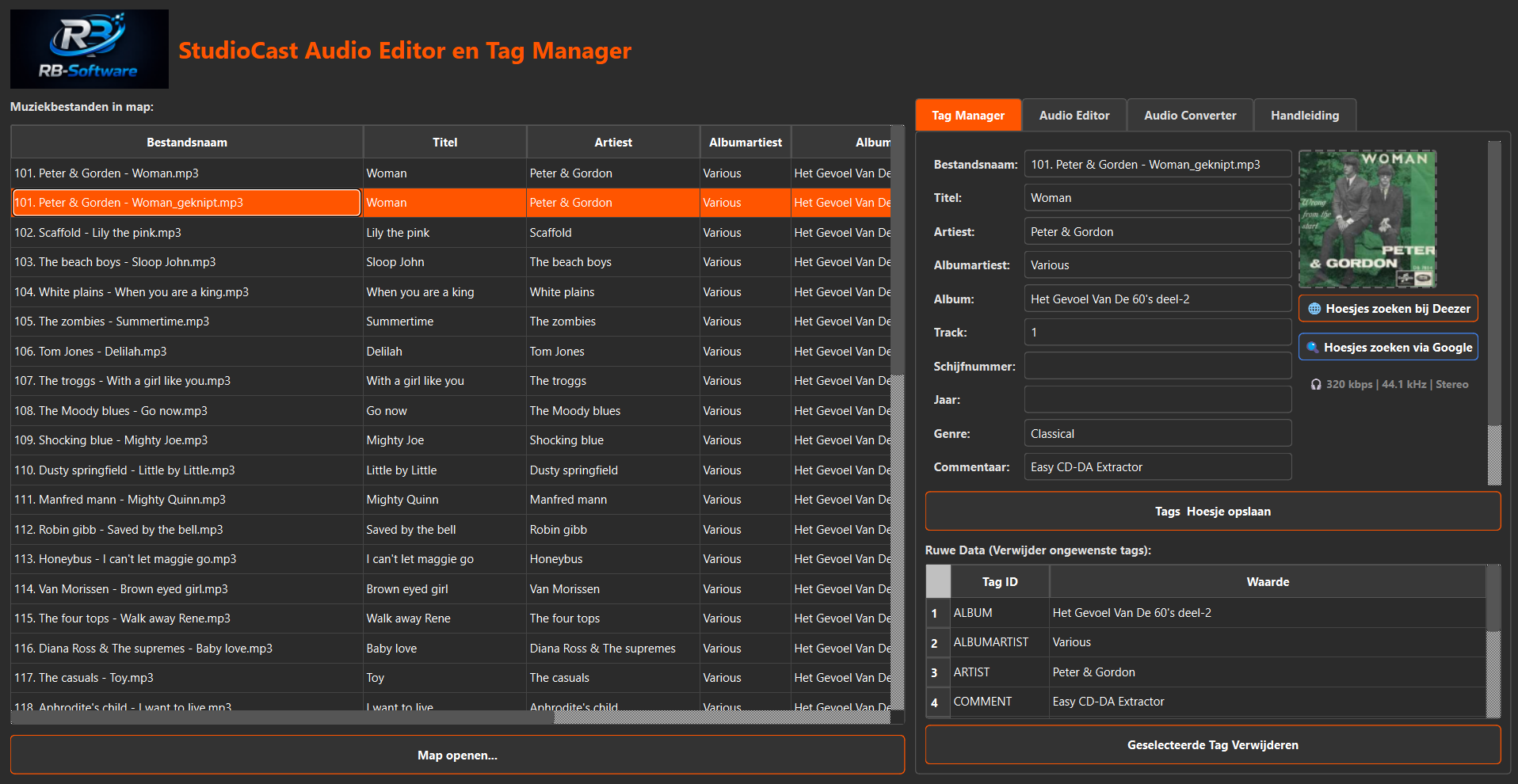Click the empty Schijfnummer field
The width and height of the screenshot is (1518, 784).
(x=1158, y=367)
